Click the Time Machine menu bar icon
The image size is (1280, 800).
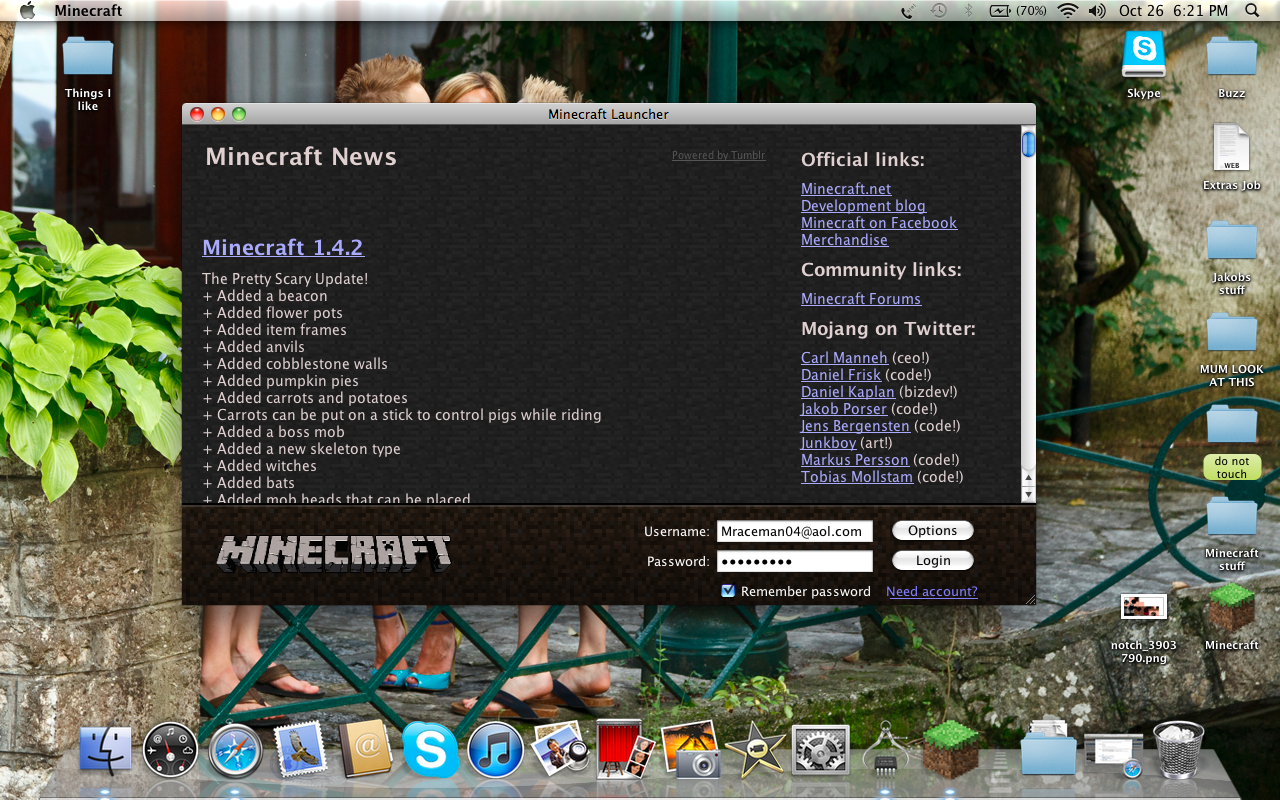tap(938, 11)
